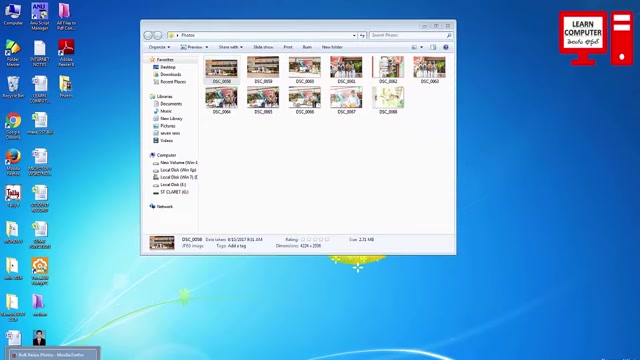640x360 pixels.
Task: Click the Change your view icon
Action: click(x=414, y=47)
